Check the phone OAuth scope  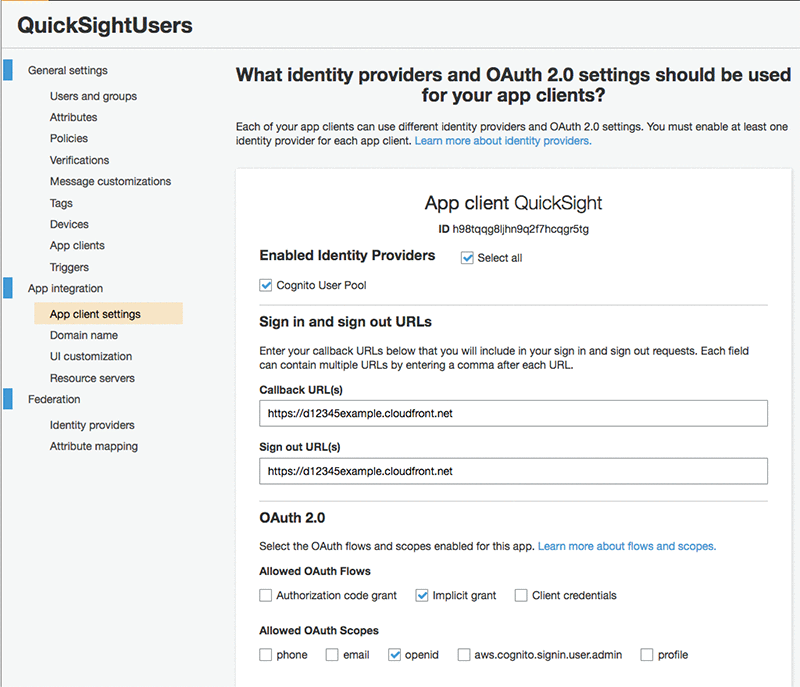265,654
